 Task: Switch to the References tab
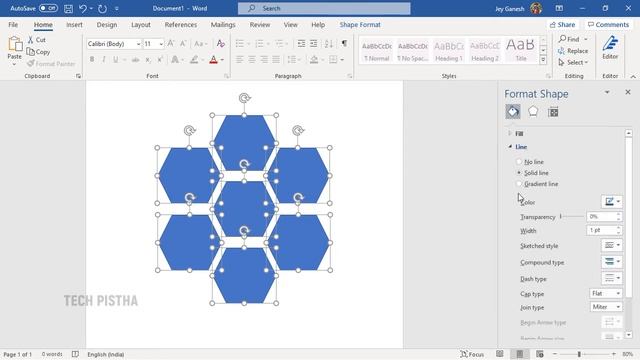(181, 24)
